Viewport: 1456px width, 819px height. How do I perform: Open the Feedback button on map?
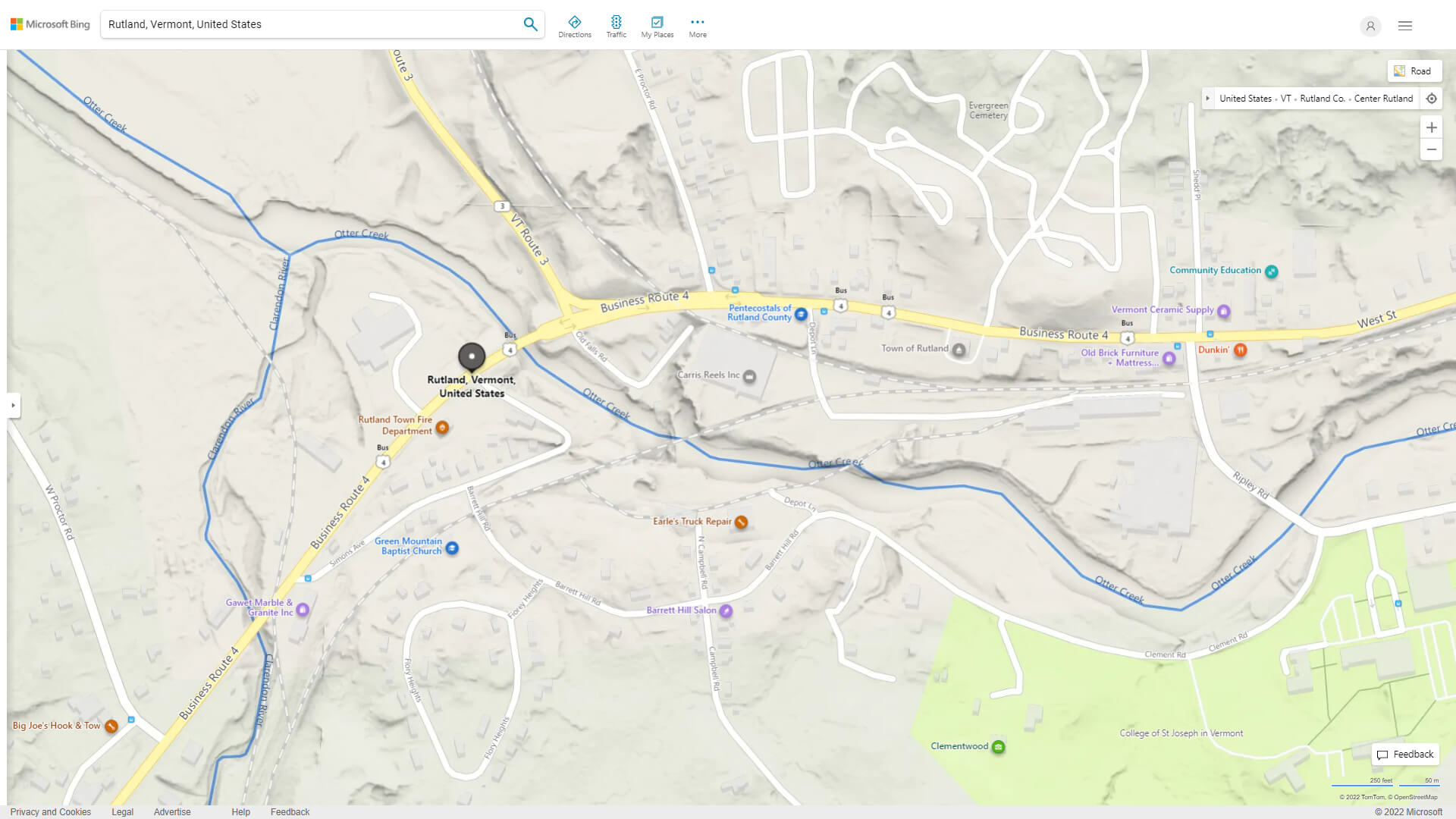(1404, 755)
